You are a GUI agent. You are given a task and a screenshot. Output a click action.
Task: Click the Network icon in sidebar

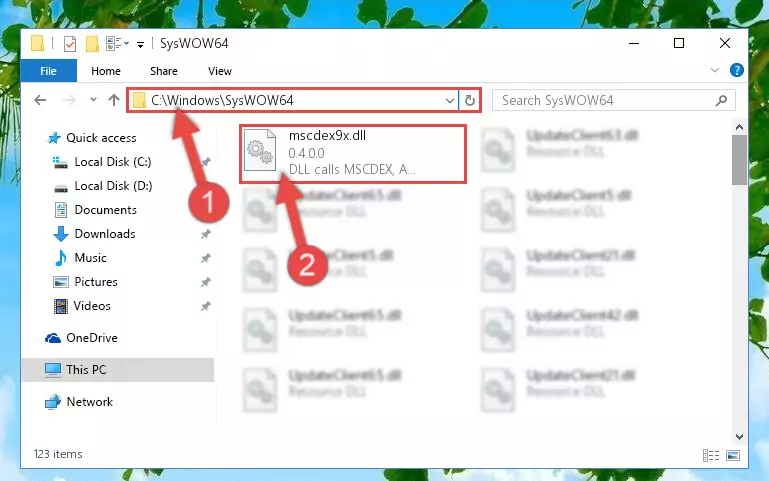pos(52,402)
